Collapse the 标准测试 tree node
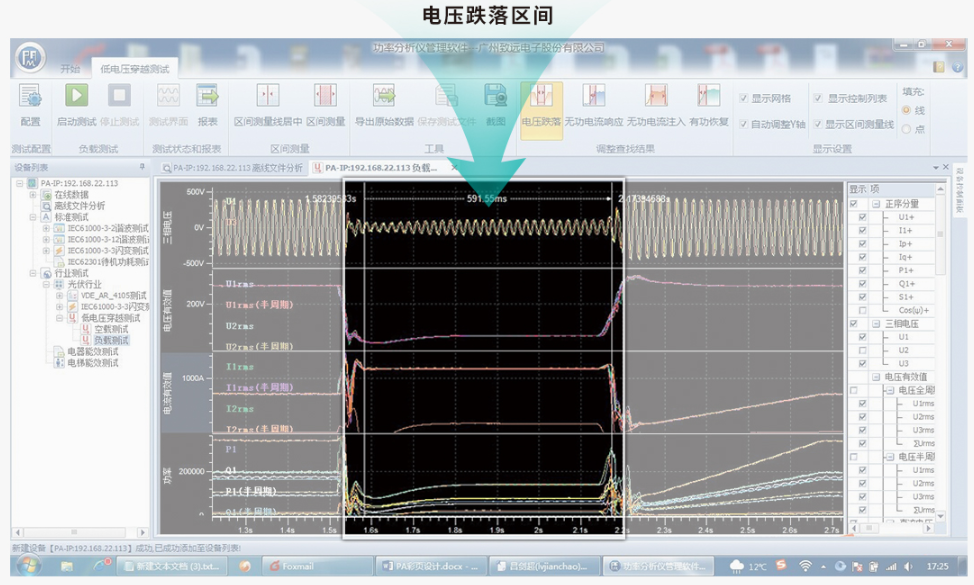This screenshot has width=974, height=585. (33, 217)
